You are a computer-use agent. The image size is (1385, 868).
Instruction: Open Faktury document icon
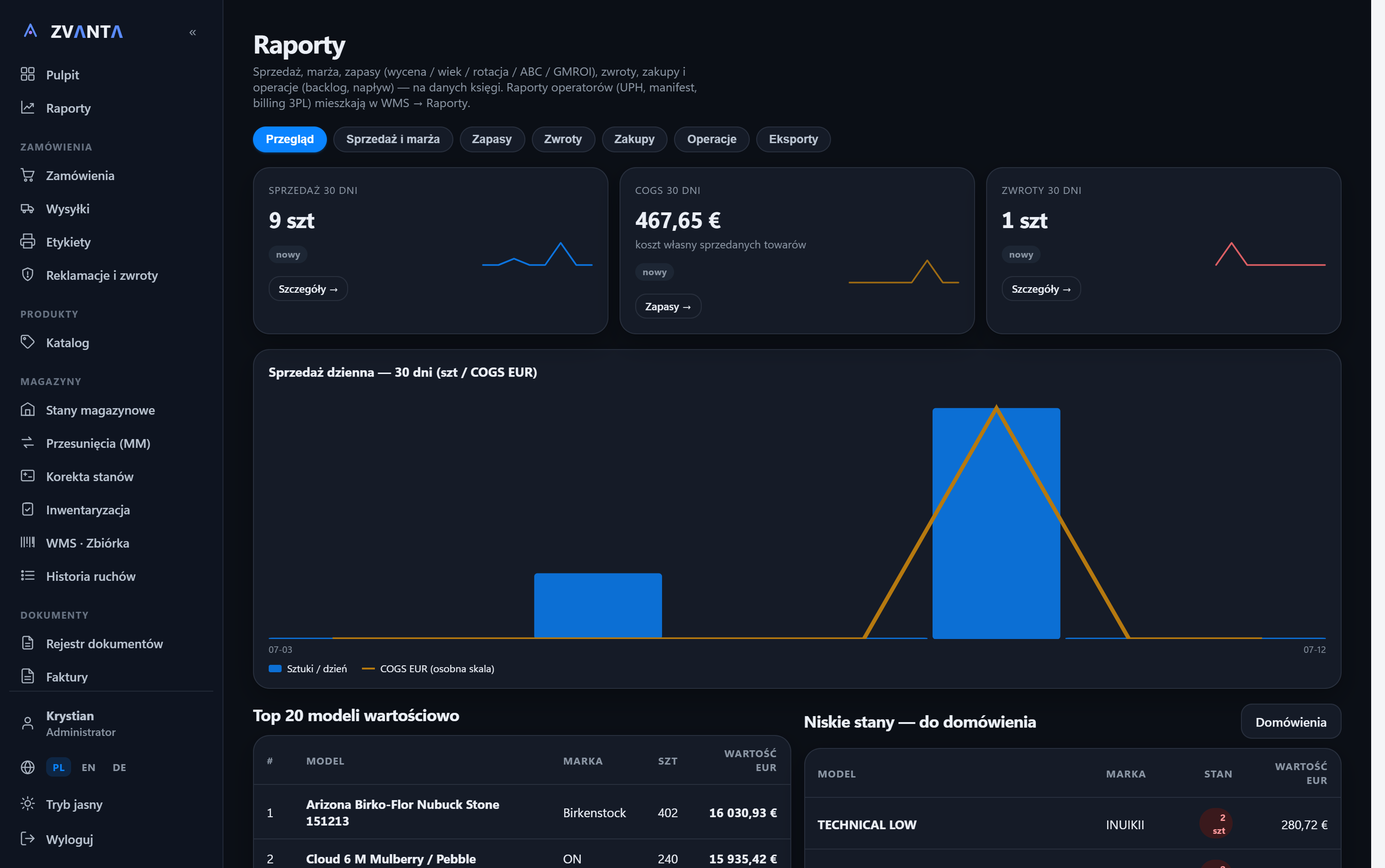28,676
